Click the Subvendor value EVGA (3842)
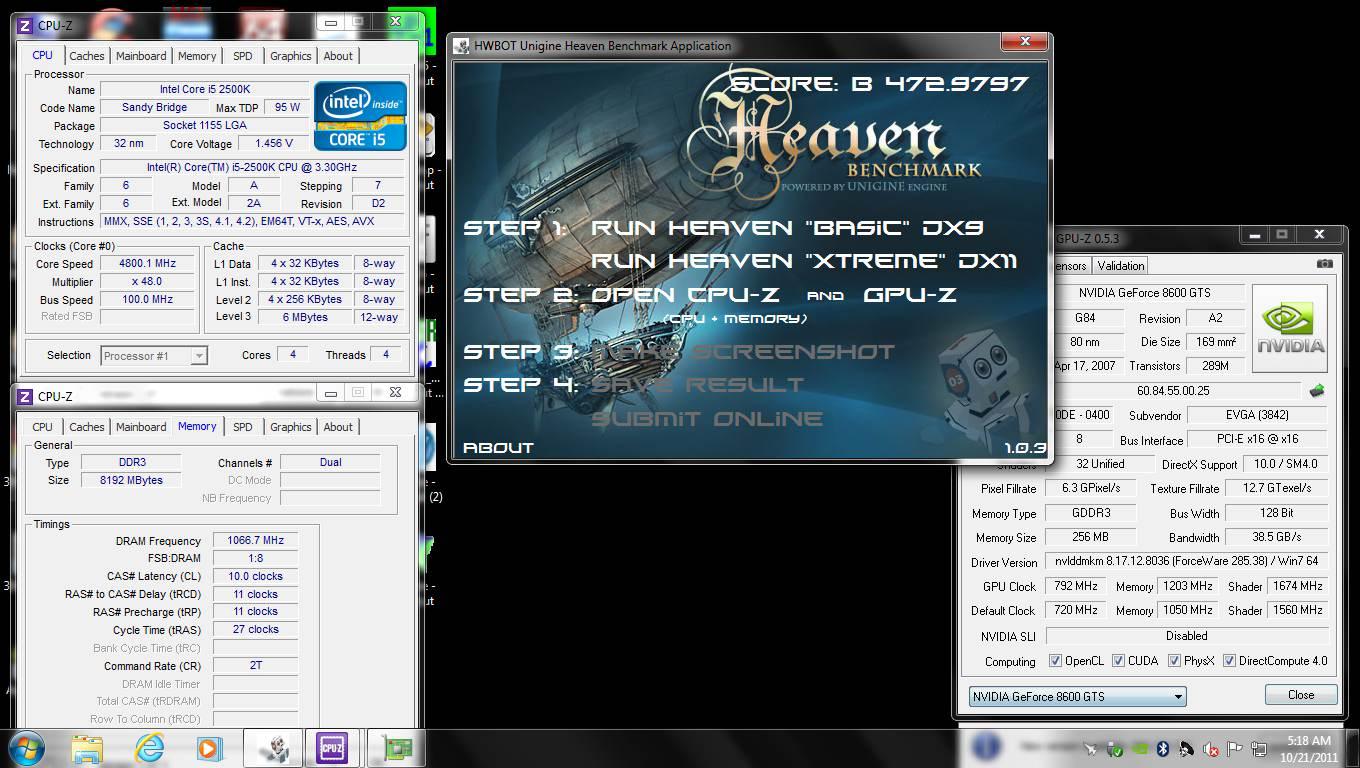 coord(1257,415)
